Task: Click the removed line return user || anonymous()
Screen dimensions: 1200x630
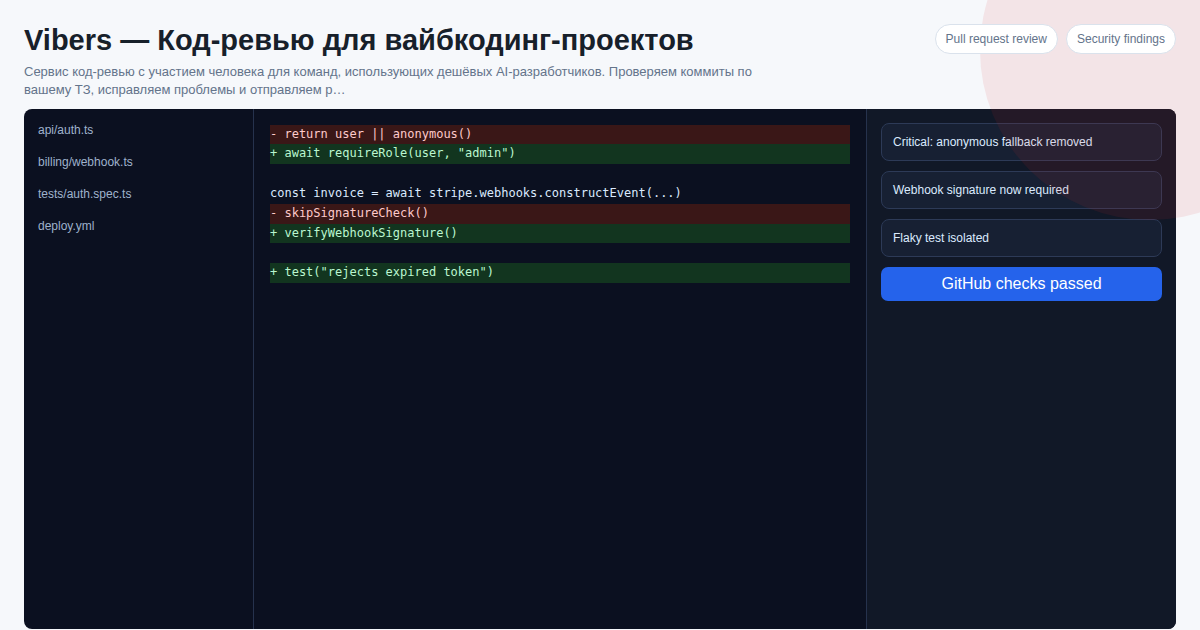Action: click(x=560, y=134)
